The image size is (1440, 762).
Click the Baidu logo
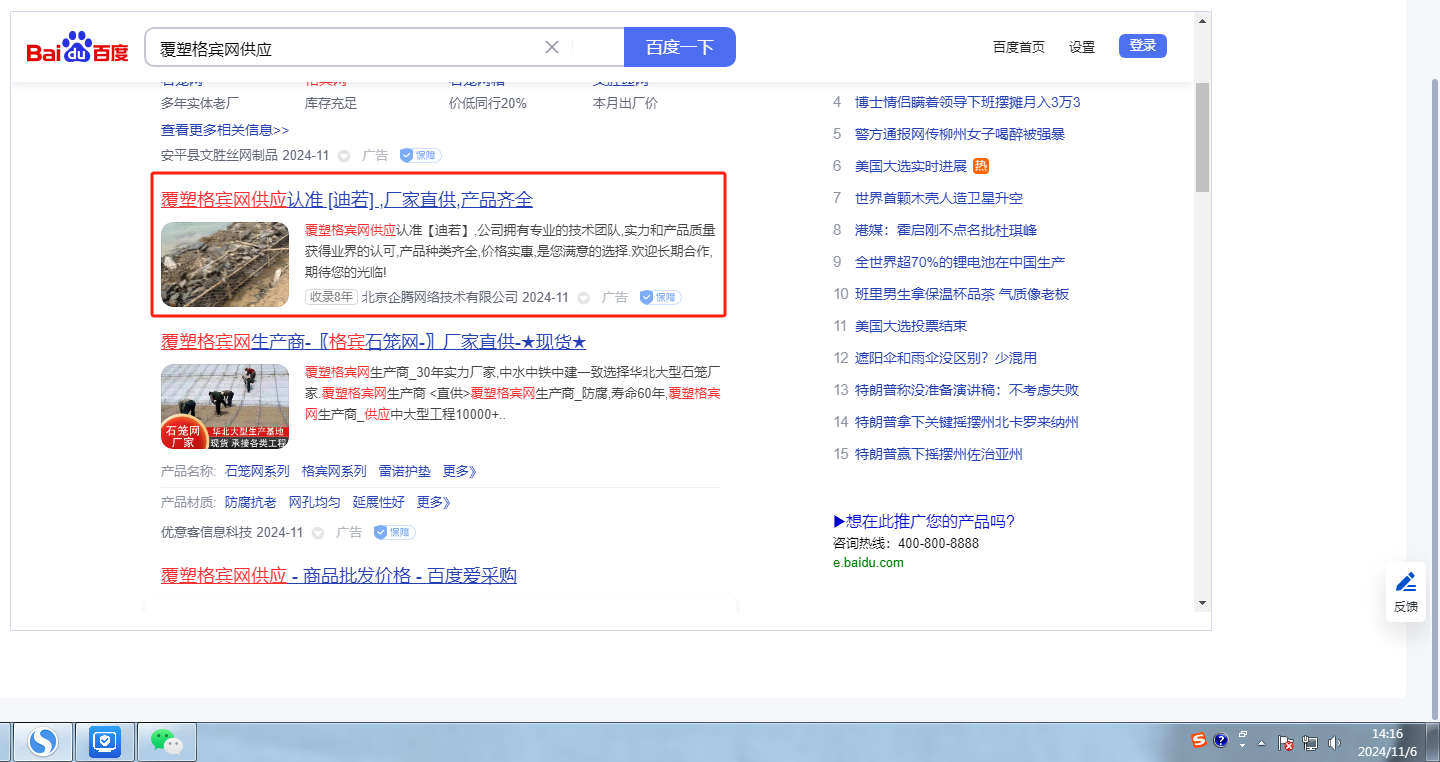(x=77, y=48)
